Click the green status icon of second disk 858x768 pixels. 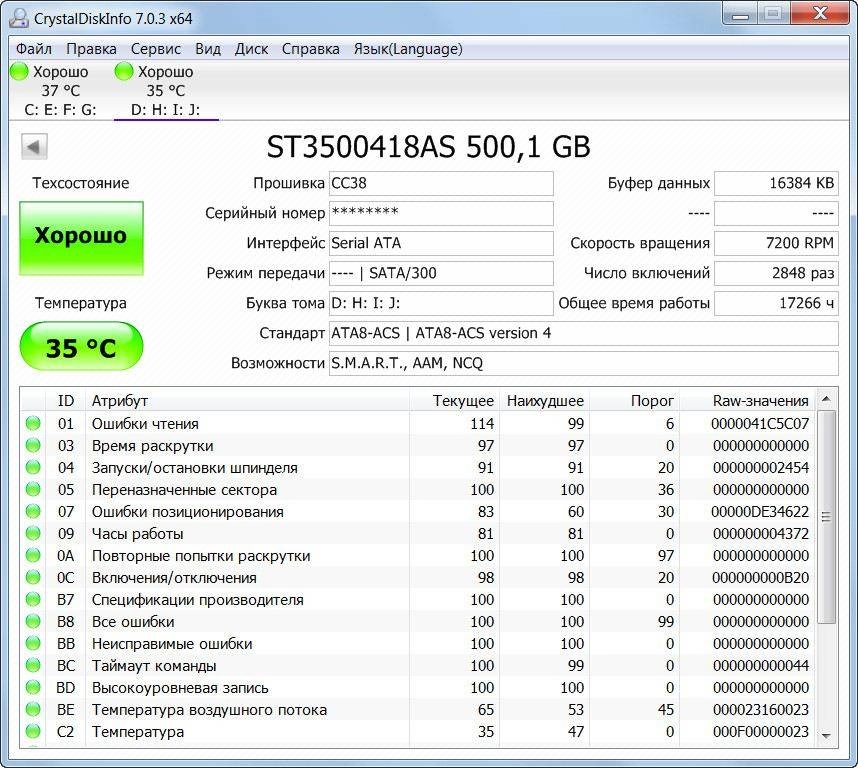(x=124, y=71)
